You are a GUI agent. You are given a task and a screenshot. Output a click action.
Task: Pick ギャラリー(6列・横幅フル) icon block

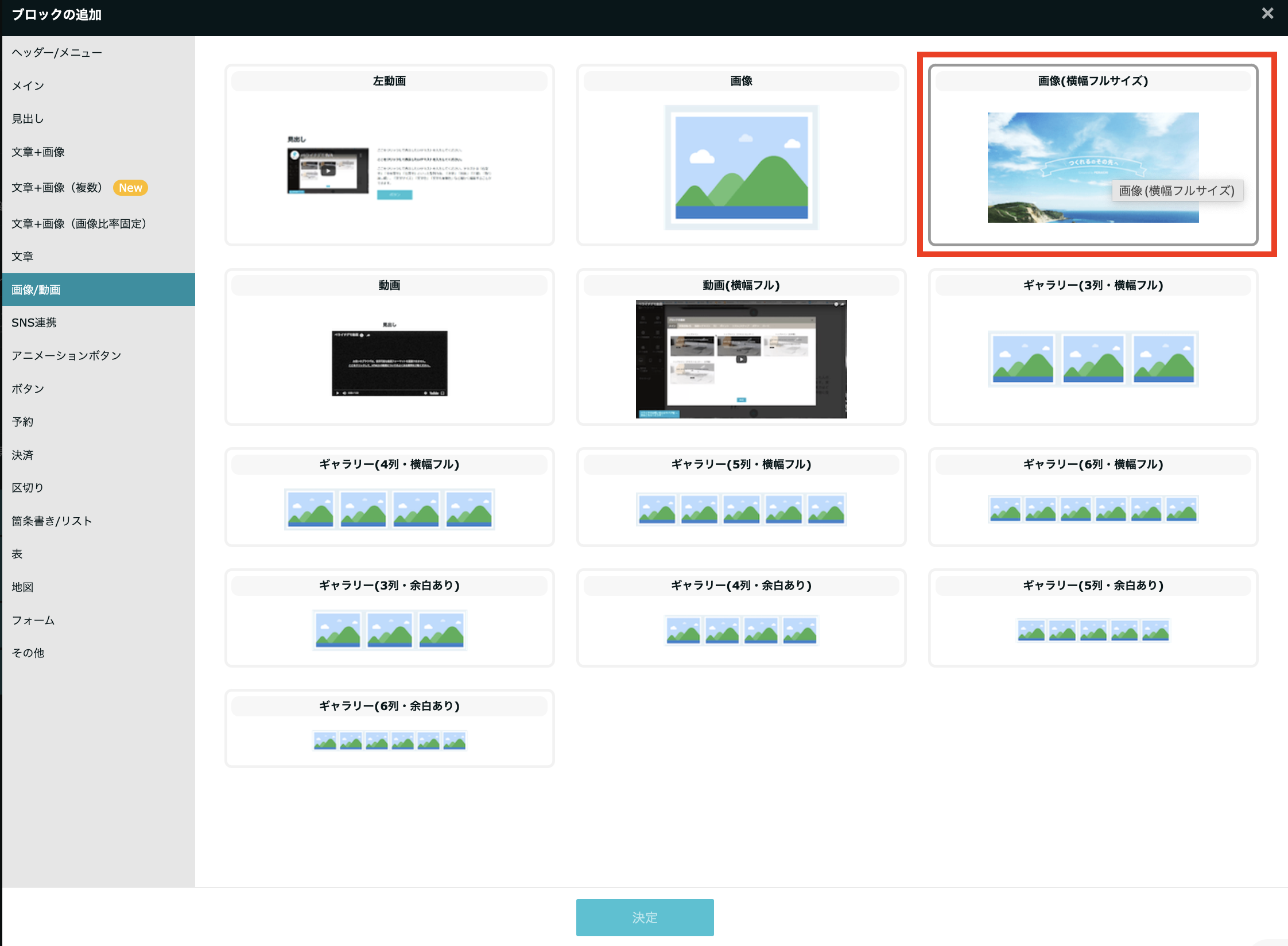[x=1093, y=509]
